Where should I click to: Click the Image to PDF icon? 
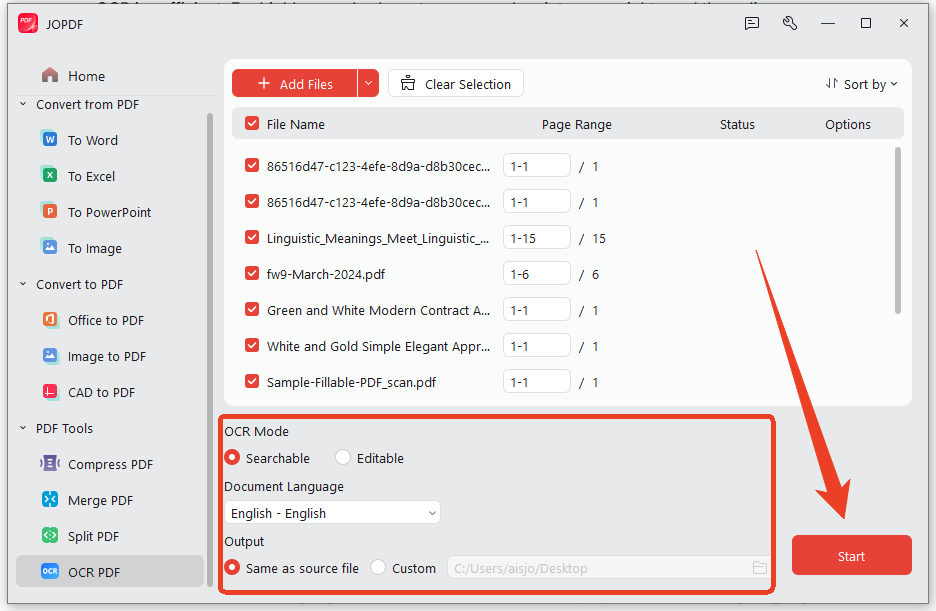[50, 356]
